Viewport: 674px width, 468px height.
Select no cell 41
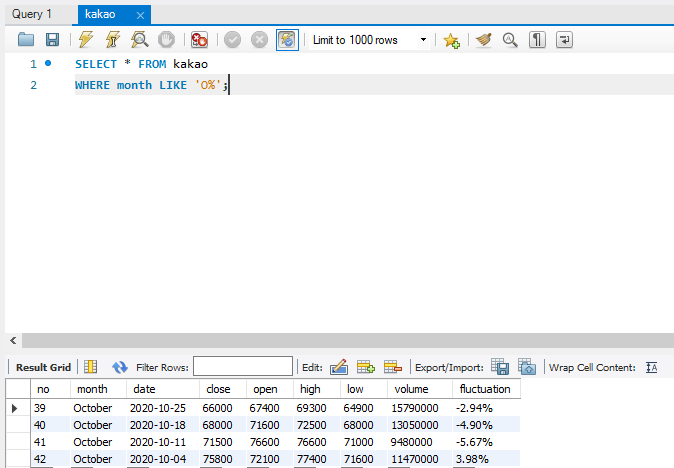click(x=50, y=442)
